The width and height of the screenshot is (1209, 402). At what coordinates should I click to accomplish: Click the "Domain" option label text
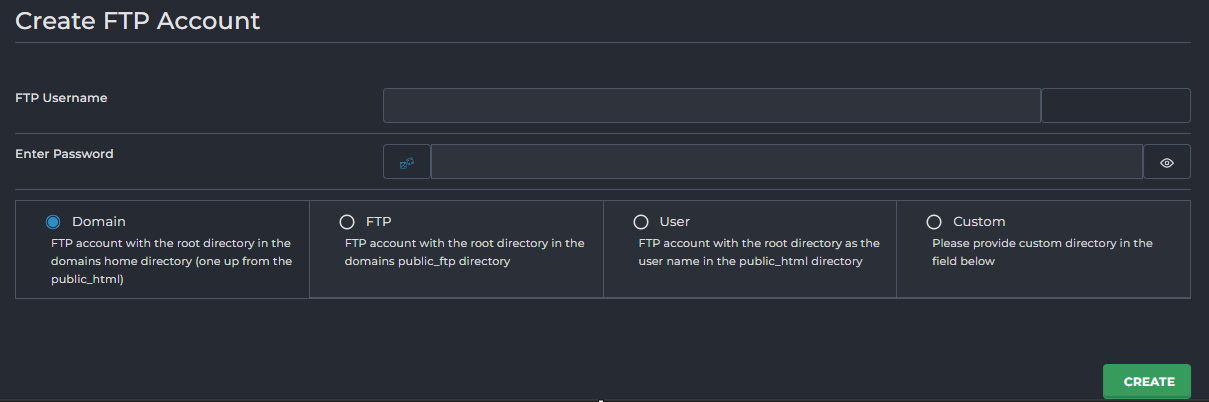(x=99, y=222)
